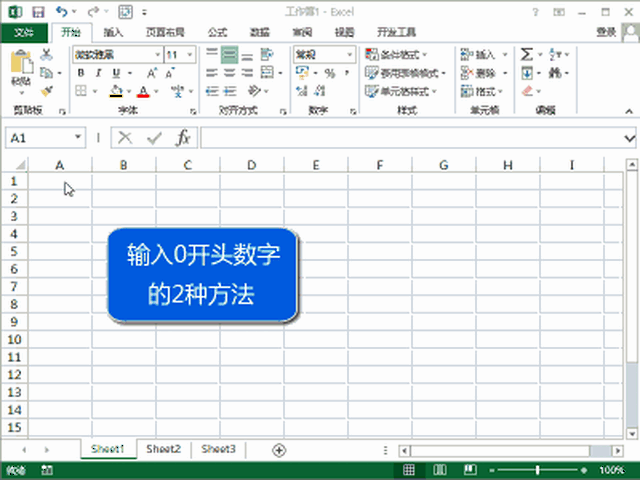Toggle top vertical alignment
The width and height of the screenshot is (640, 480).
point(211,54)
